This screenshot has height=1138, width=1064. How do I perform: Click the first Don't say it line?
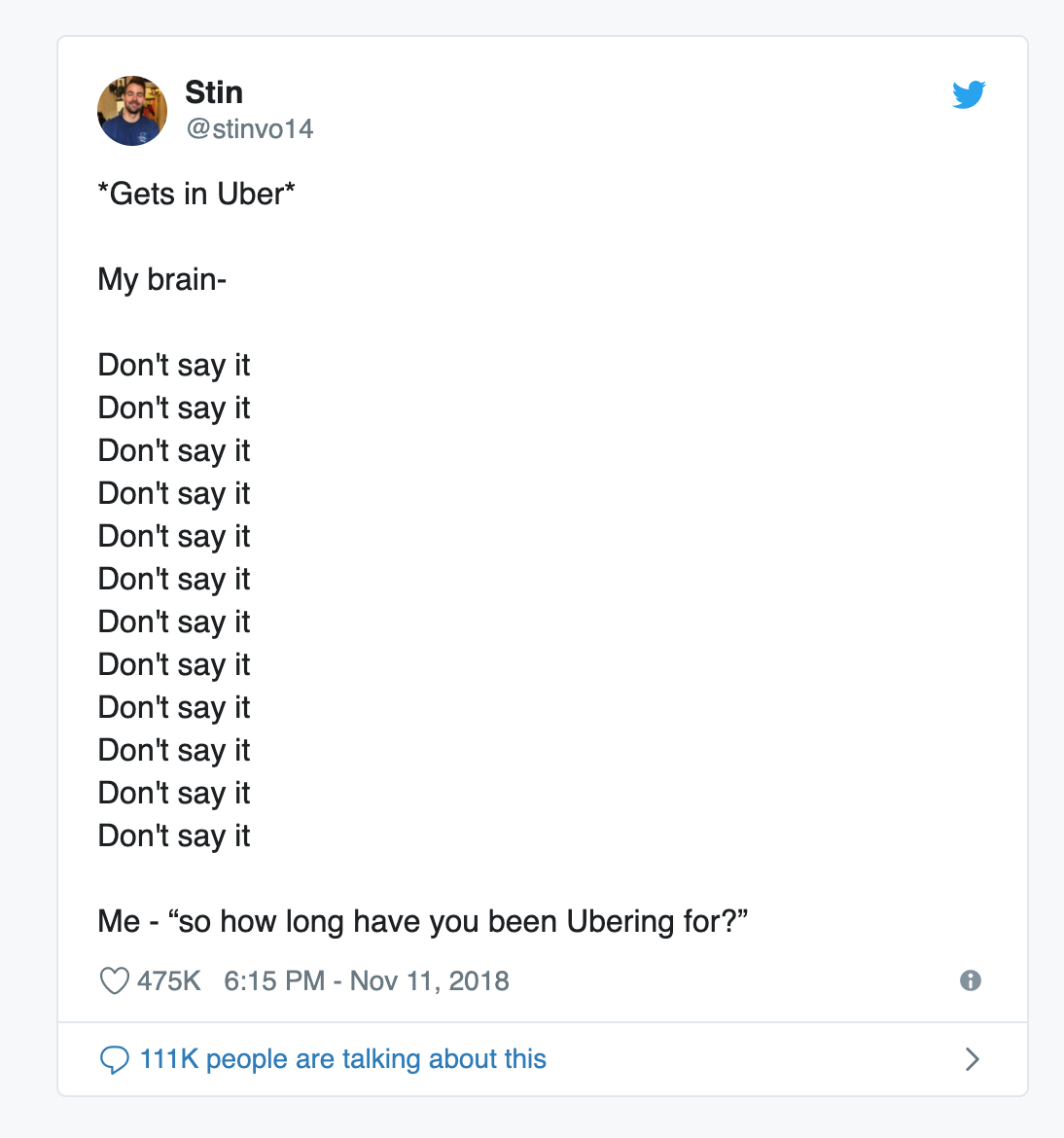coord(174,365)
